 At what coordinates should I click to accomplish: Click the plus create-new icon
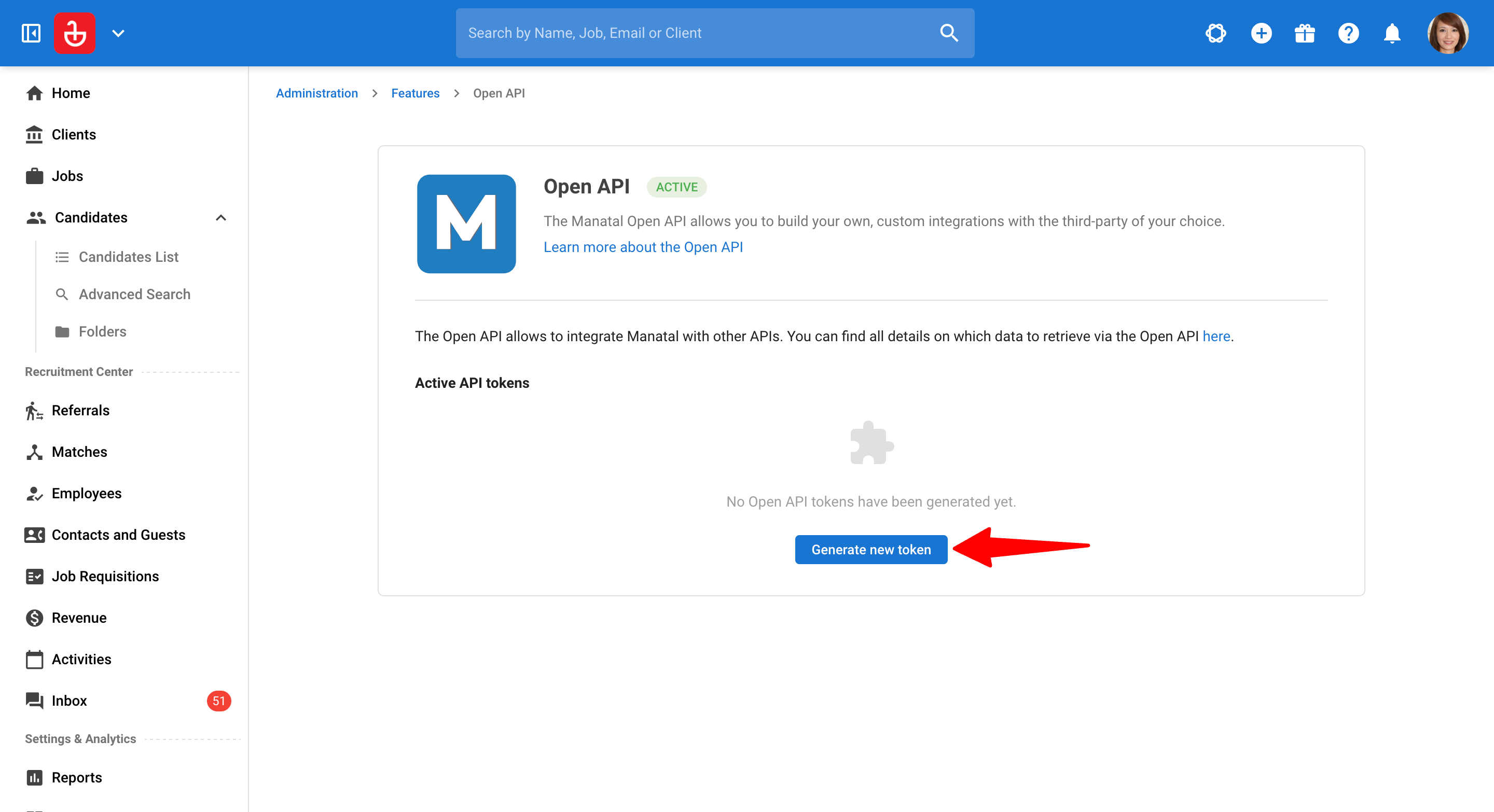(x=1261, y=33)
